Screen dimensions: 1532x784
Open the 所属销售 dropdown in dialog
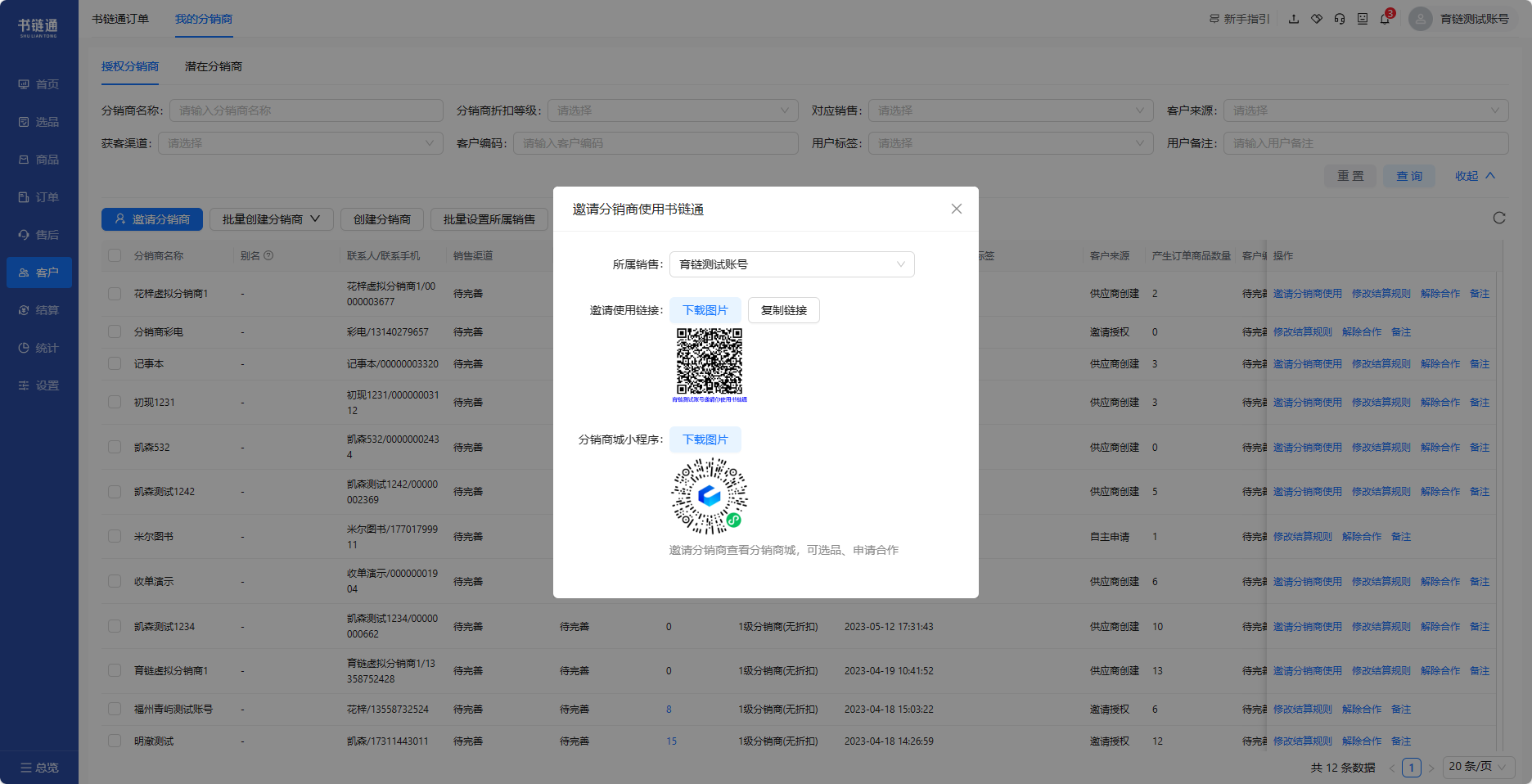pos(791,264)
